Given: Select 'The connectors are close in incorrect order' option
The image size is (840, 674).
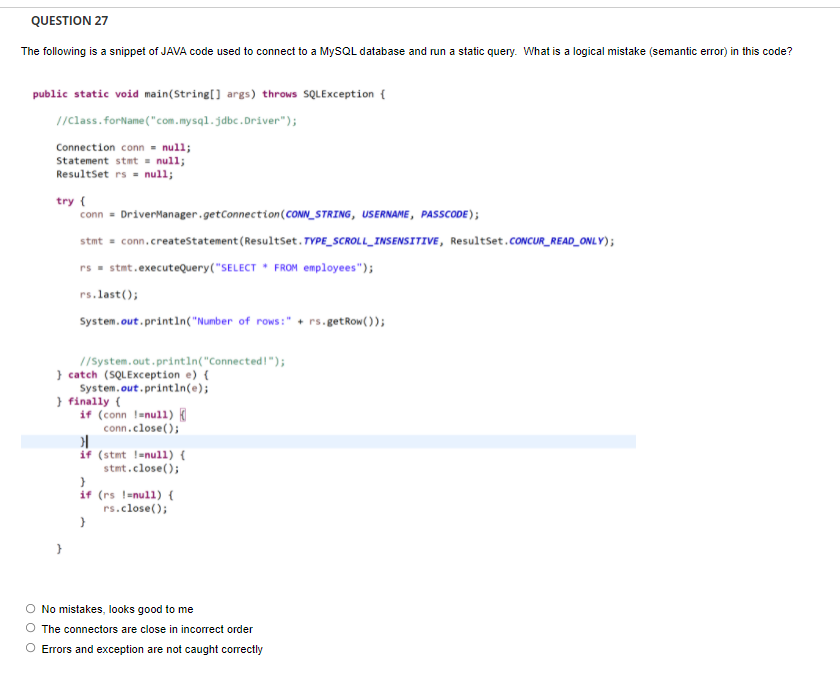Looking at the screenshot, I should point(31,629).
